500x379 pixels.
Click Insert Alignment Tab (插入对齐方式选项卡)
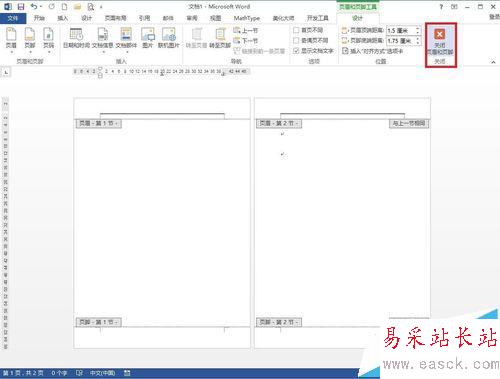tap(373, 51)
